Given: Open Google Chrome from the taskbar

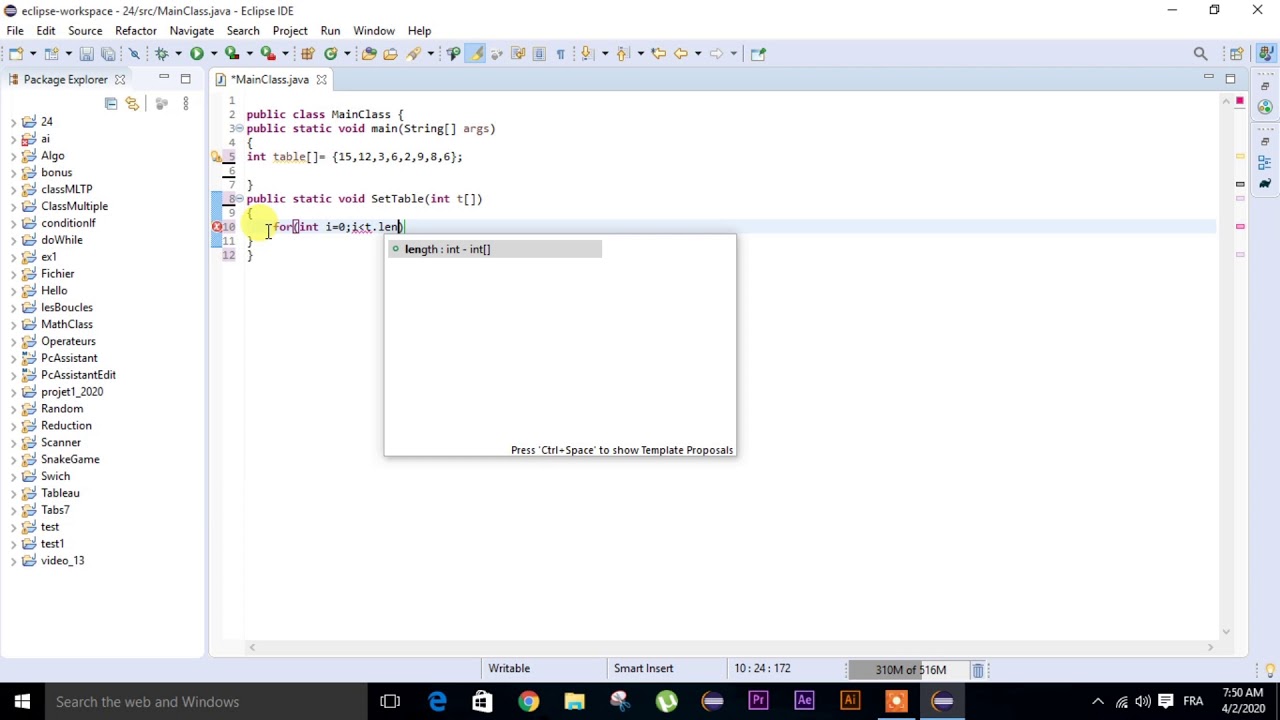Looking at the screenshot, I should [x=529, y=702].
